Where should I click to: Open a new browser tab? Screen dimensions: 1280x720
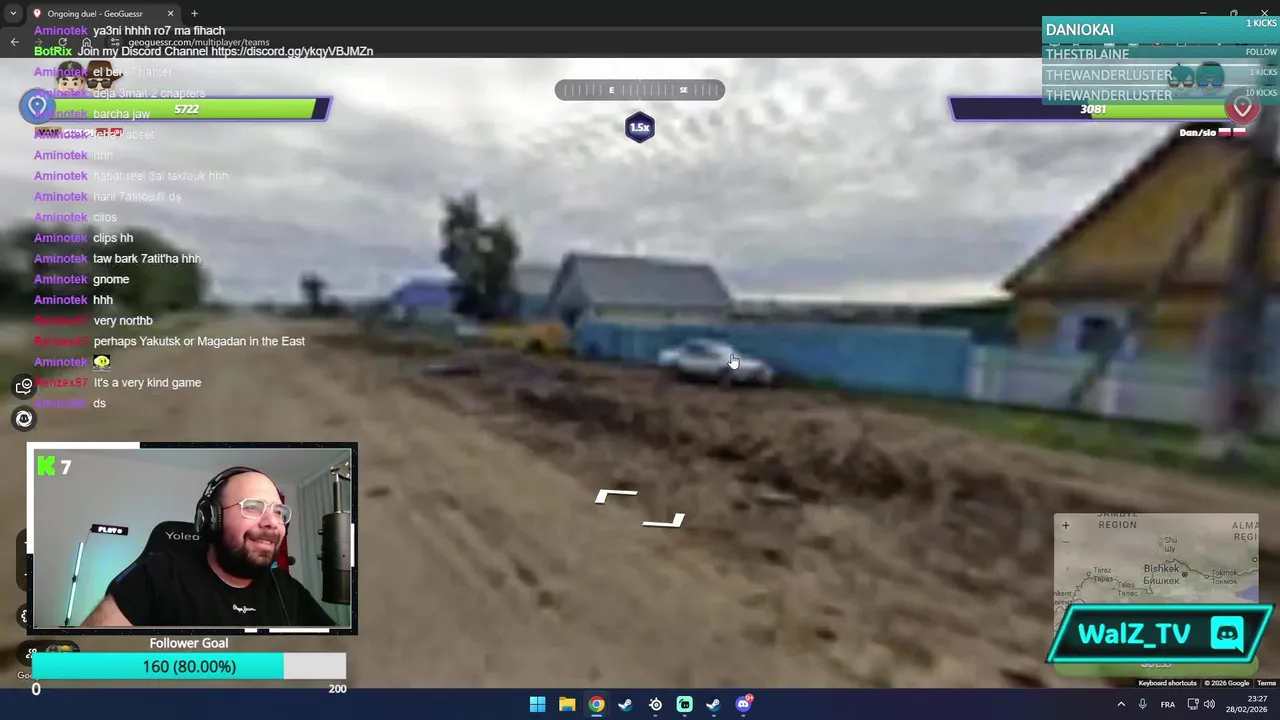pos(194,14)
